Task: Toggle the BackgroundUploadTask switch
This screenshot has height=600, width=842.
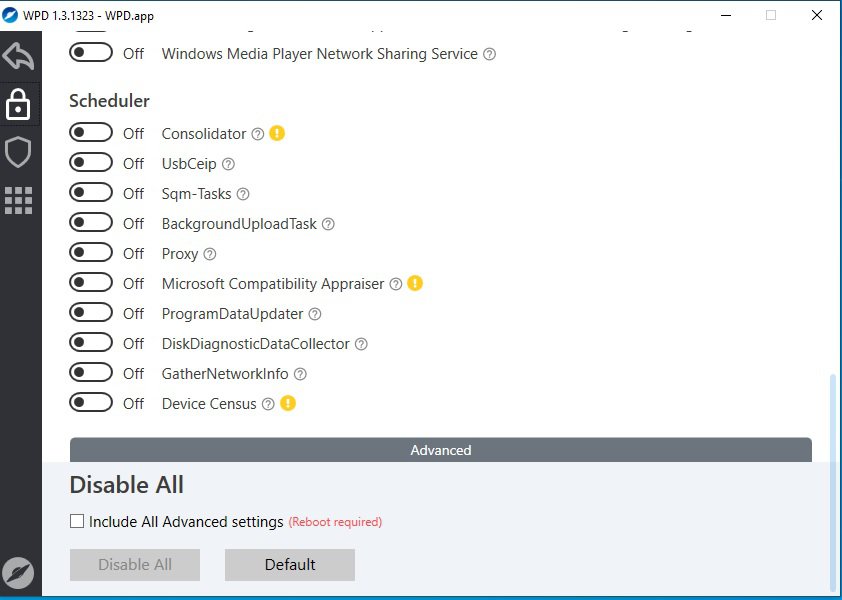Action: pyautogui.click(x=91, y=223)
